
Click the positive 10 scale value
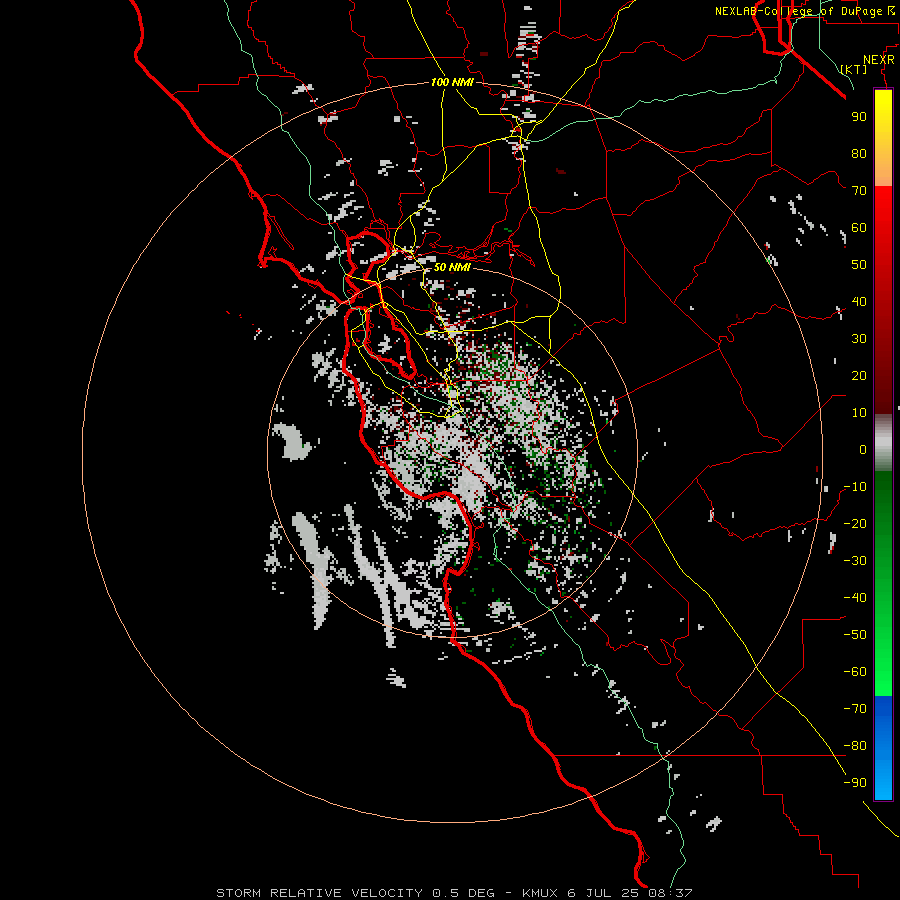[859, 413]
